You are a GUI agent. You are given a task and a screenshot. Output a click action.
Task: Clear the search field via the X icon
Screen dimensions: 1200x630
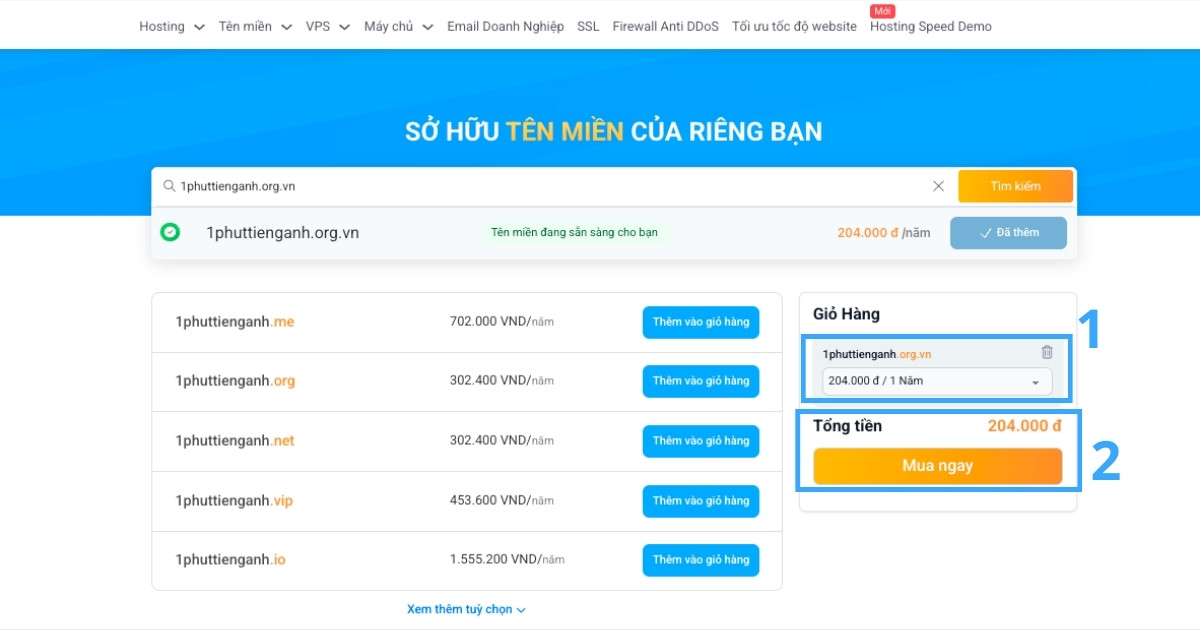click(938, 186)
